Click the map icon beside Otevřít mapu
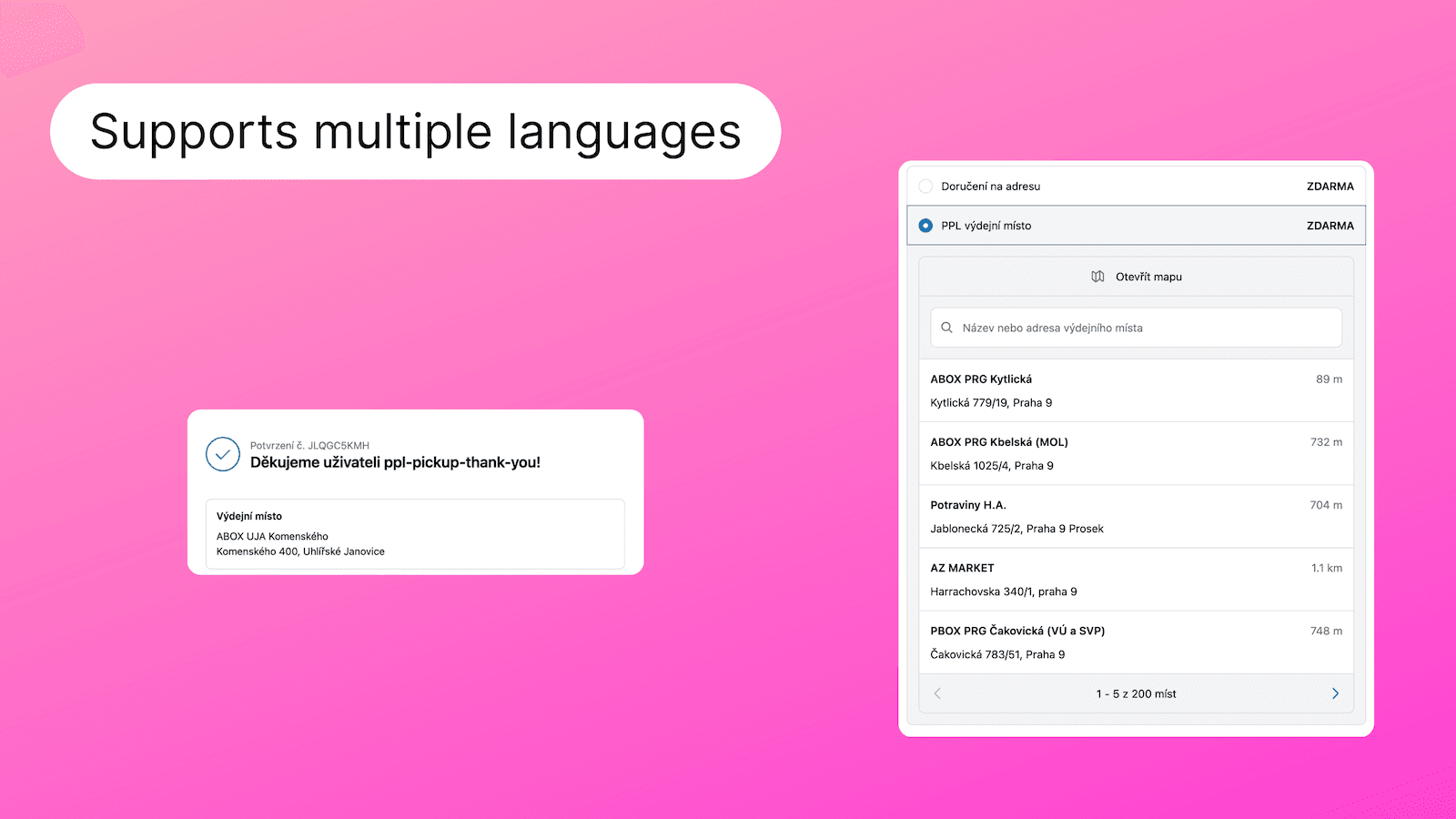This screenshot has height=819, width=1456. coord(1099,277)
